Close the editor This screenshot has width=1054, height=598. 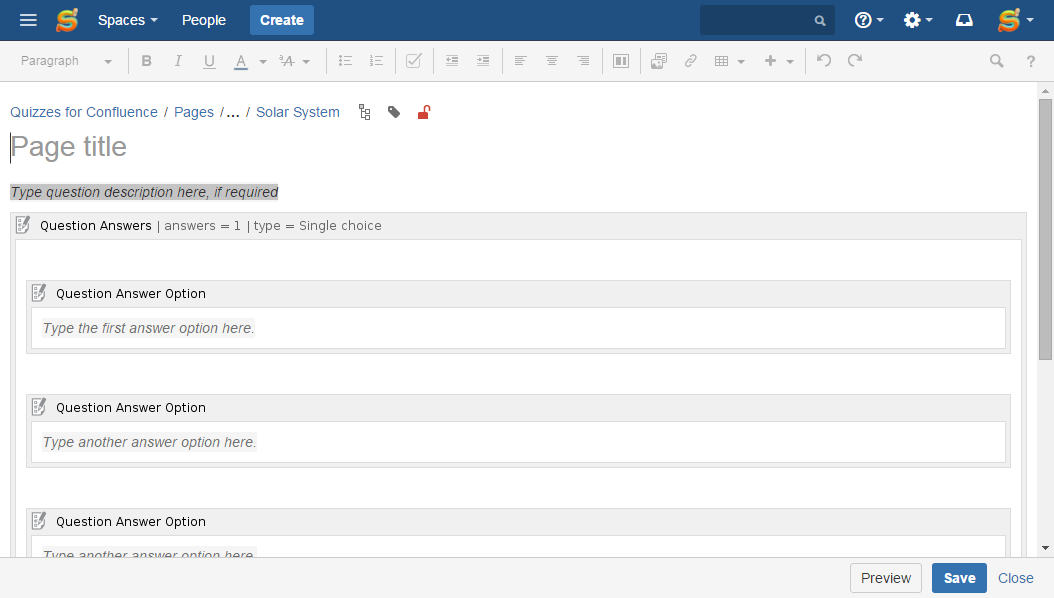point(1016,578)
